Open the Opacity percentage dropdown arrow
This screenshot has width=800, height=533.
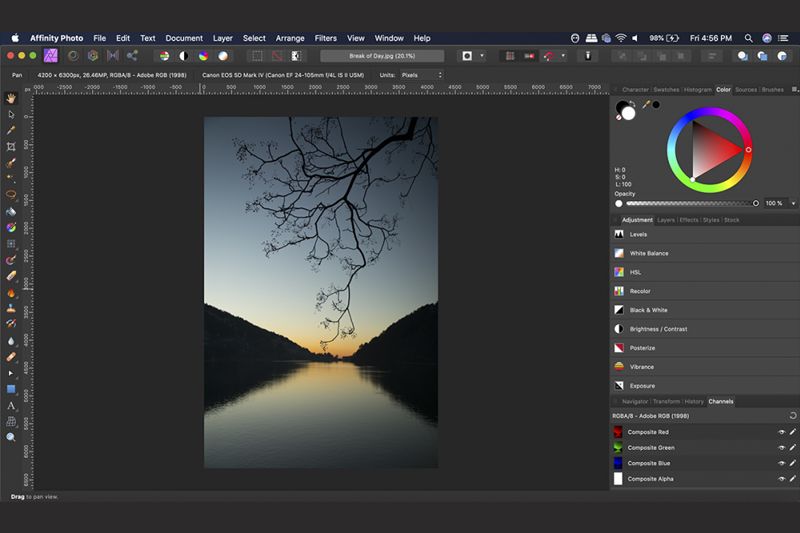coord(793,203)
